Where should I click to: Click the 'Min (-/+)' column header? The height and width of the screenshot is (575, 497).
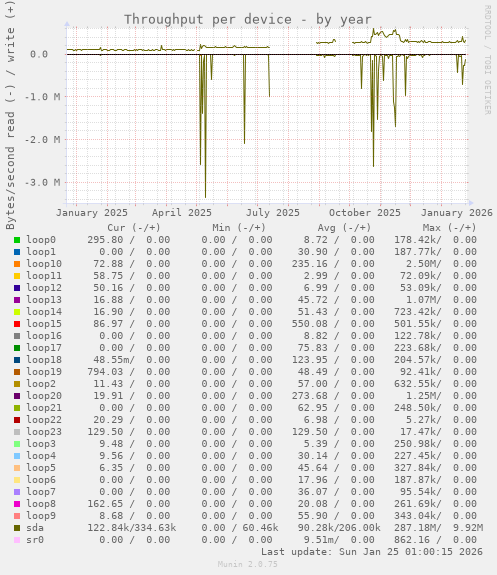tap(239, 228)
